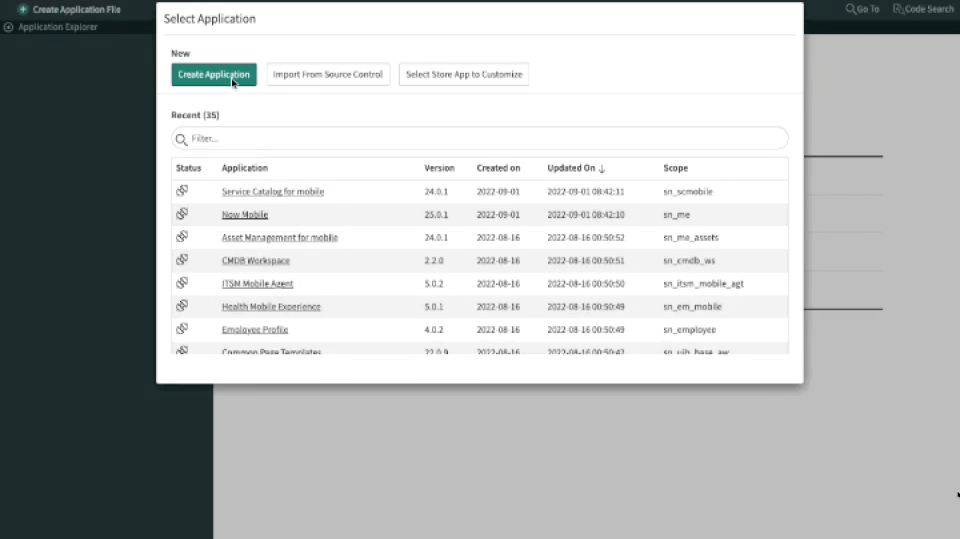Click the Recent (35) heading
The width and height of the screenshot is (960, 539).
coord(195,115)
